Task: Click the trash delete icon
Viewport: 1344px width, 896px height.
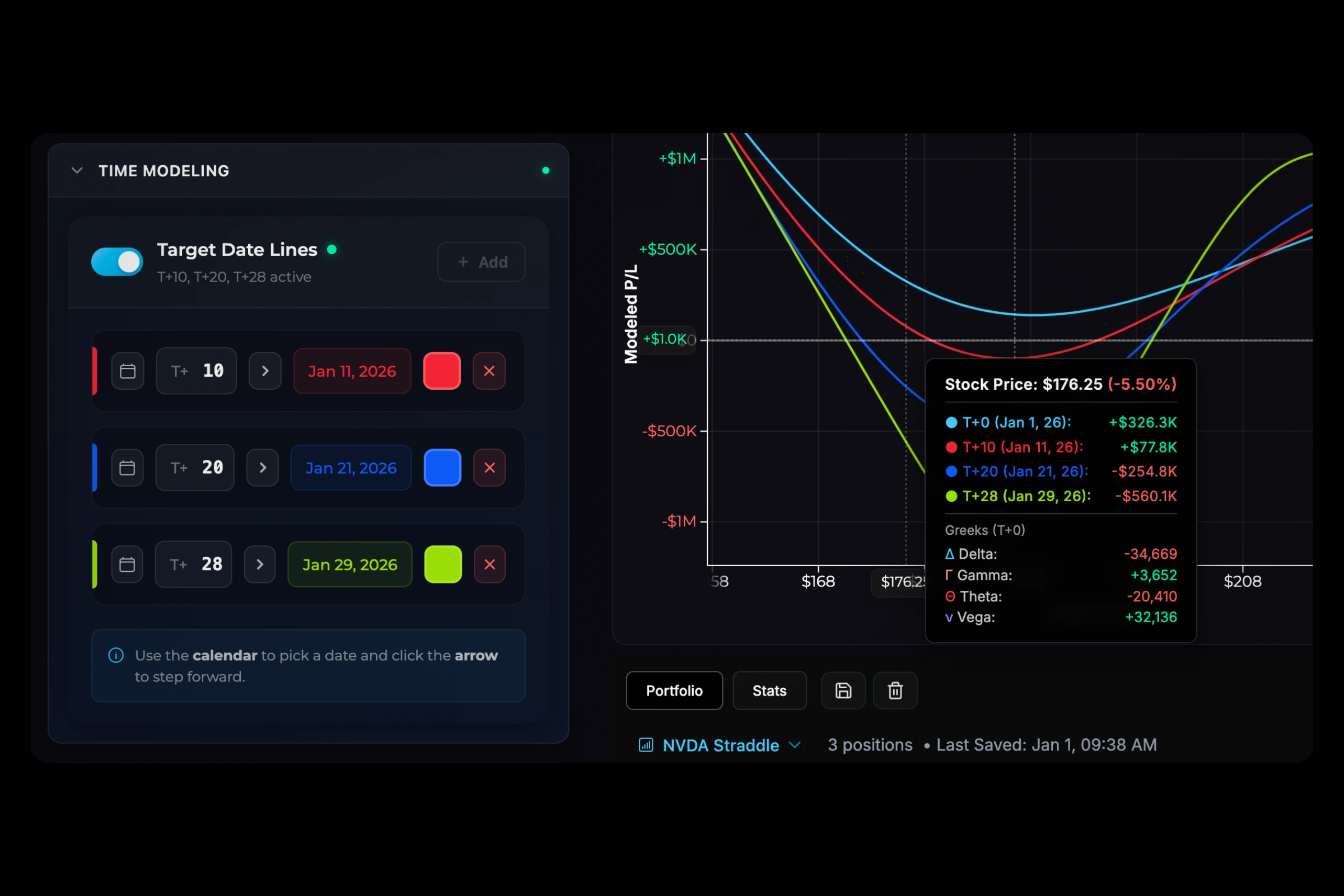Action: 895,690
